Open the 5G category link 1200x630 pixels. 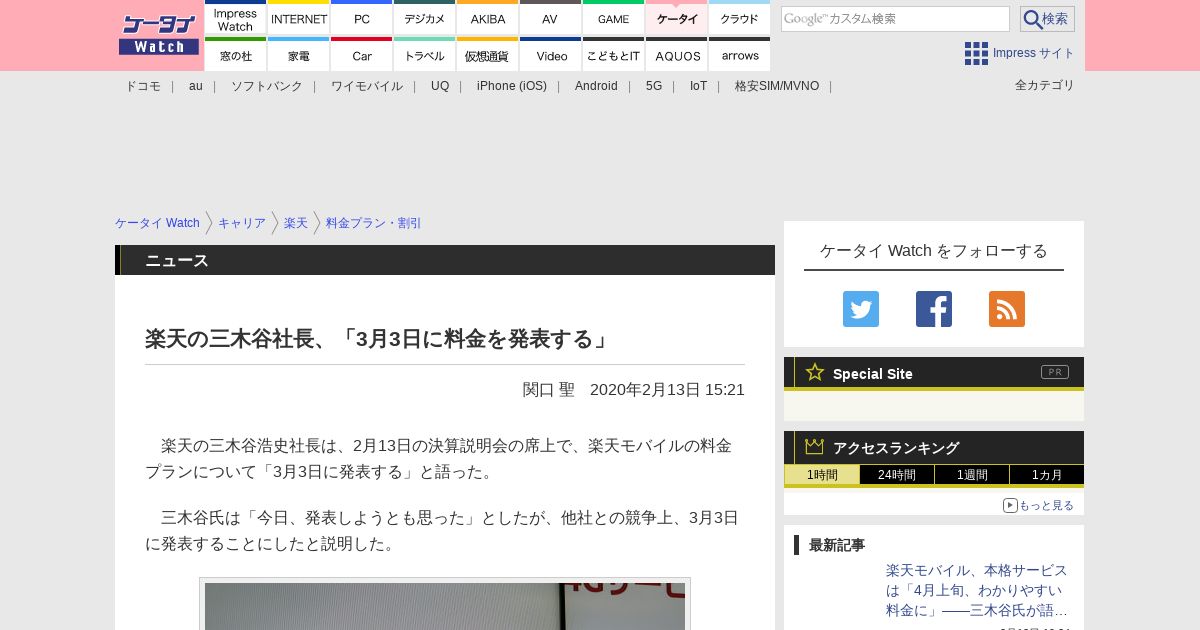(x=654, y=86)
